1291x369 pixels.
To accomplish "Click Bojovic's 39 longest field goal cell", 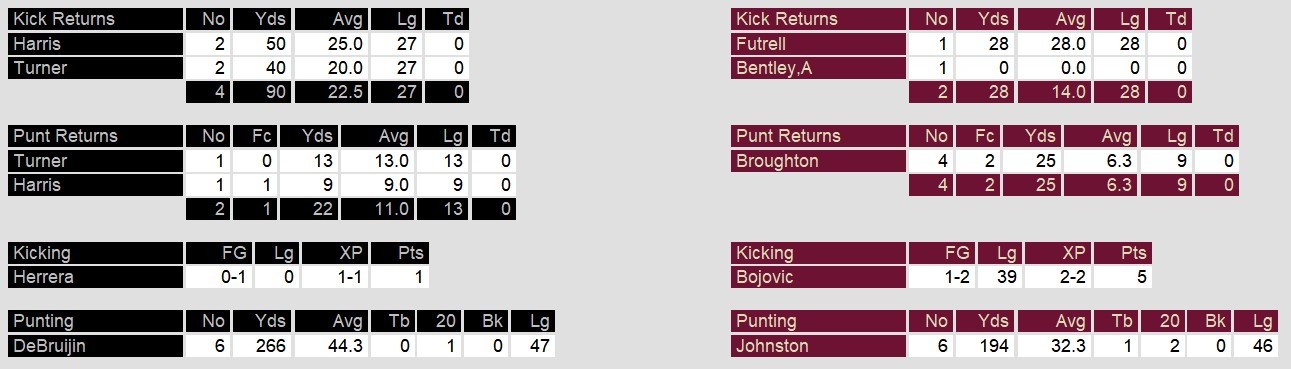I will tap(1000, 278).
